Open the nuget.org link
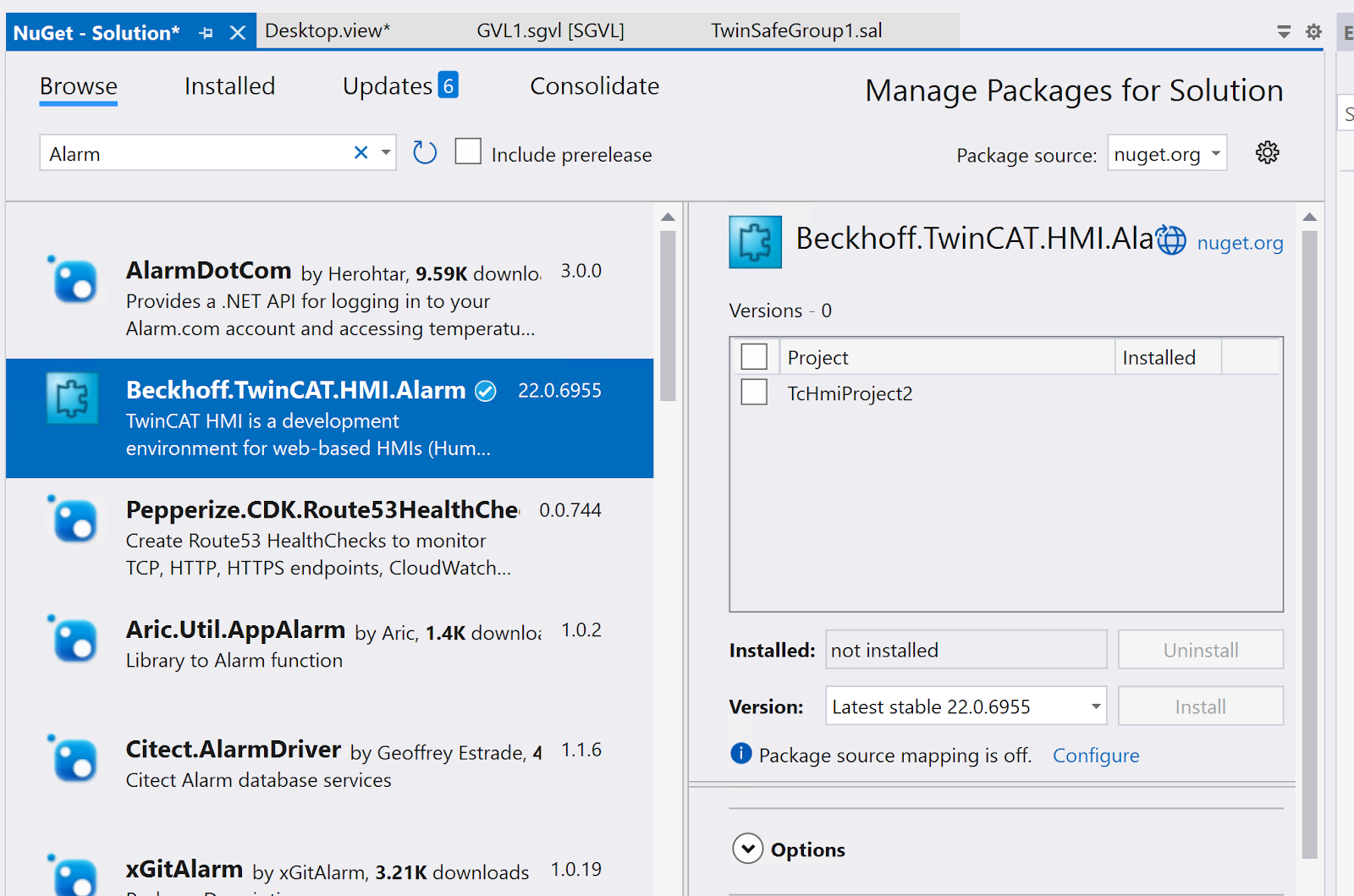Screen dimensions: 1354x896 click(1240, 243)
